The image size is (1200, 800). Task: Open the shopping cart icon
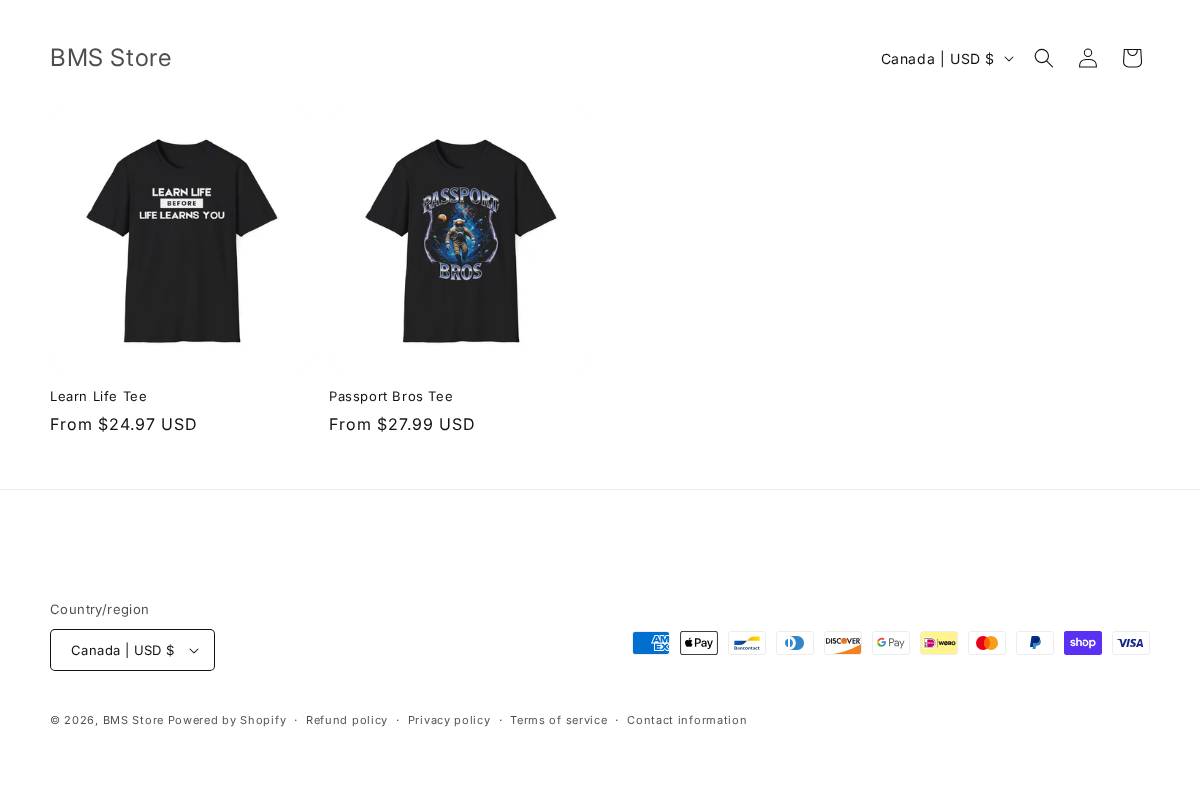coord(1132,58)
